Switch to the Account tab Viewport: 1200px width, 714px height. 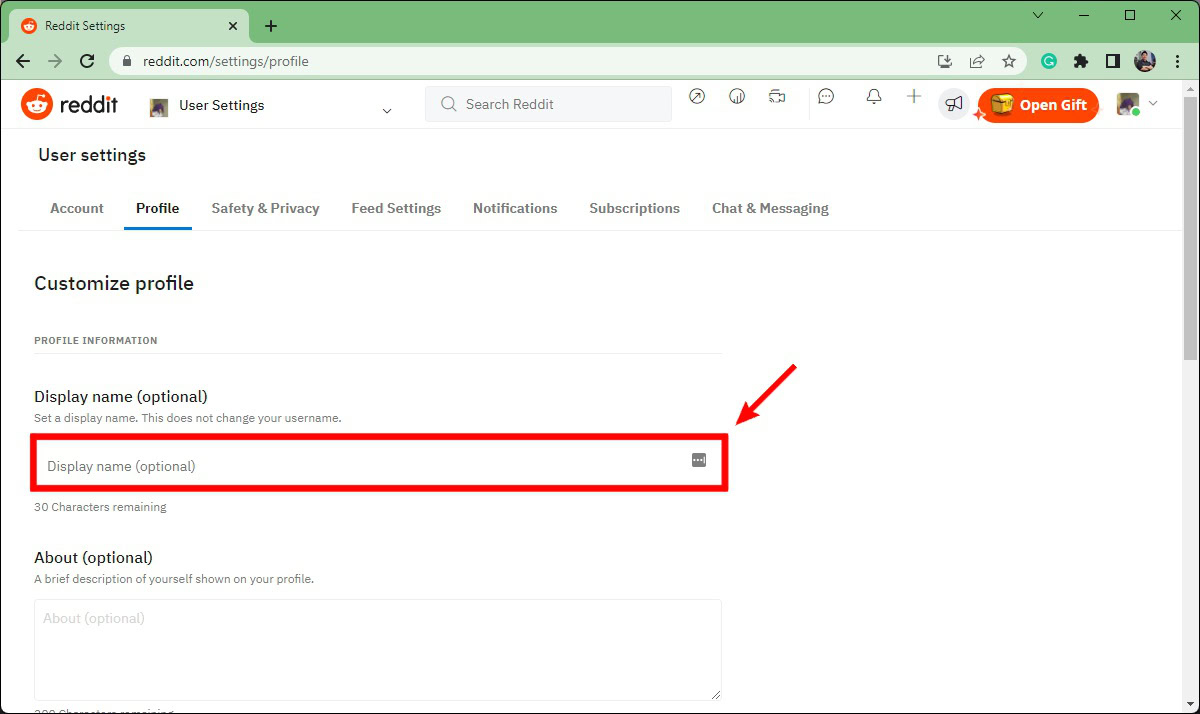76,208
